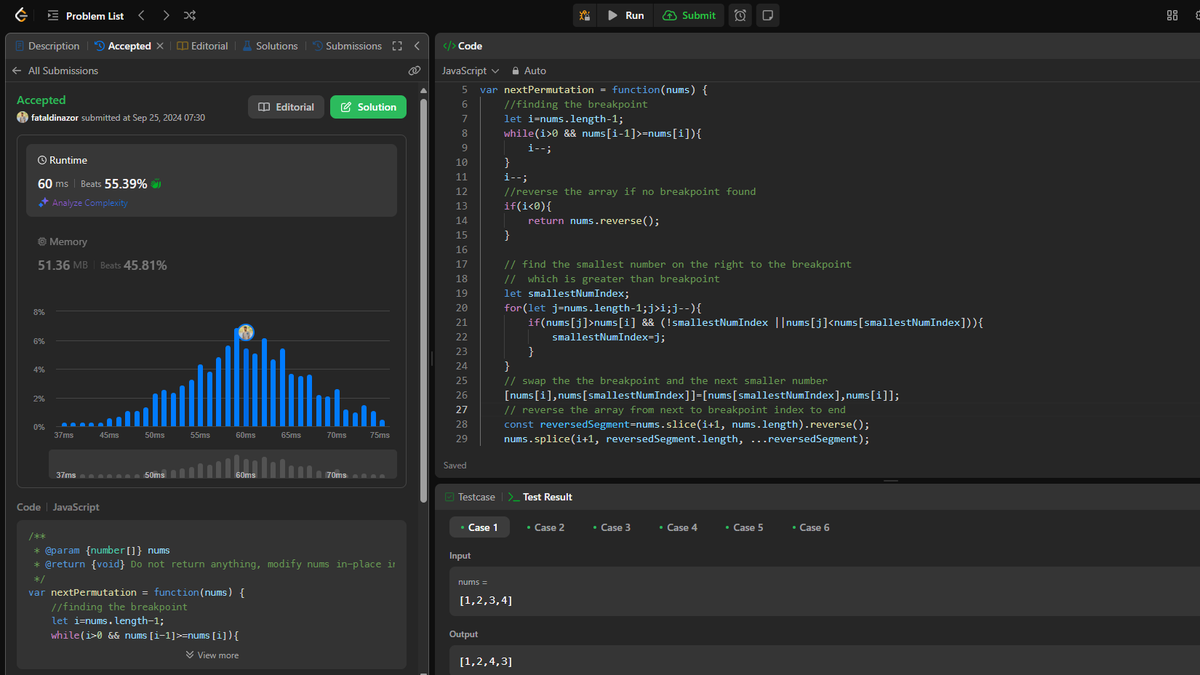Switch to the Solutions tab
Screen dimensions: 1200x675
tap(270, 46)
